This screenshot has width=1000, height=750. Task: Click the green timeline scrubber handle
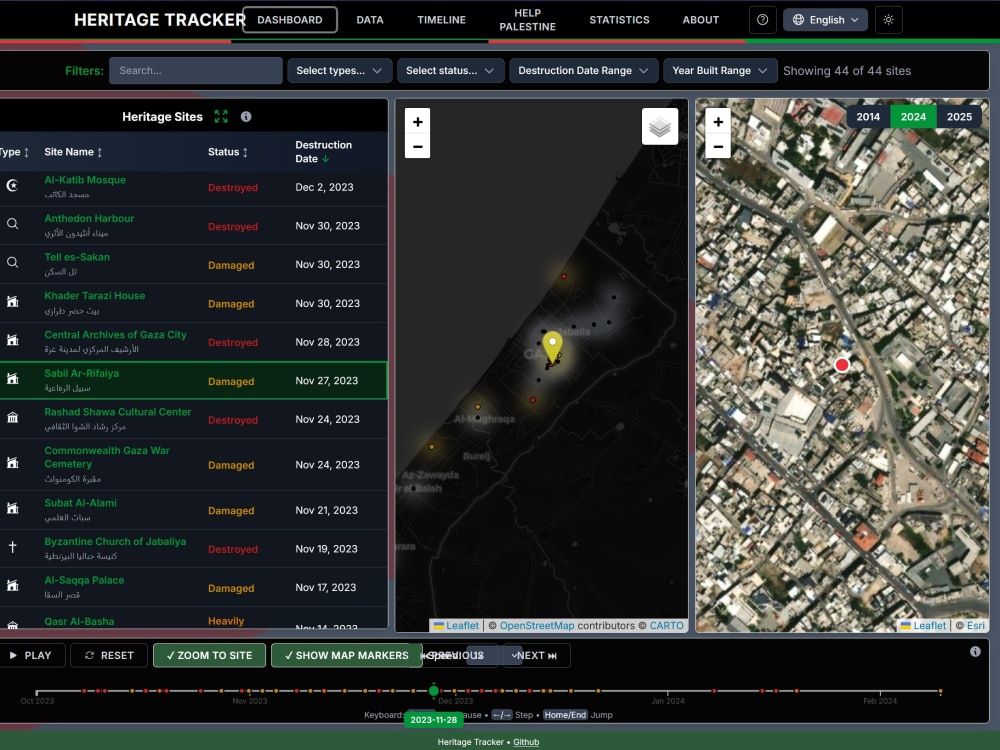pos(434,691)
